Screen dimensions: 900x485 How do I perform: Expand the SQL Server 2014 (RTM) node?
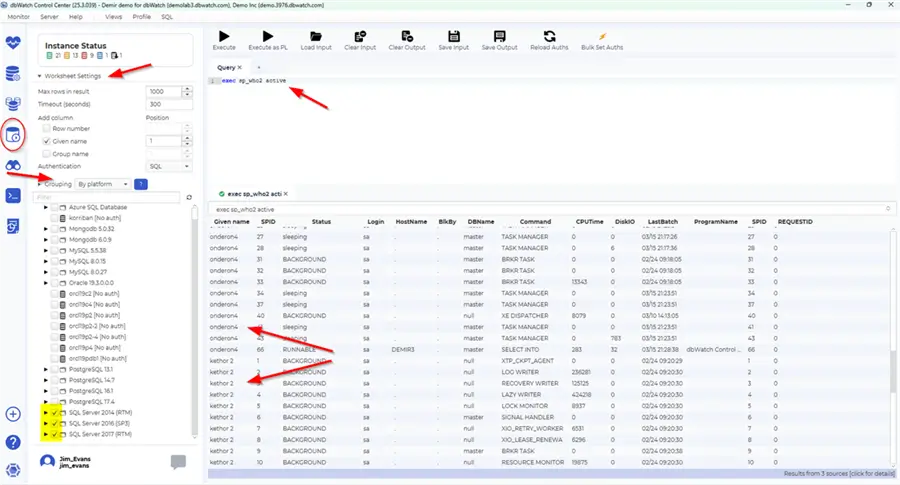pos(46,413)
